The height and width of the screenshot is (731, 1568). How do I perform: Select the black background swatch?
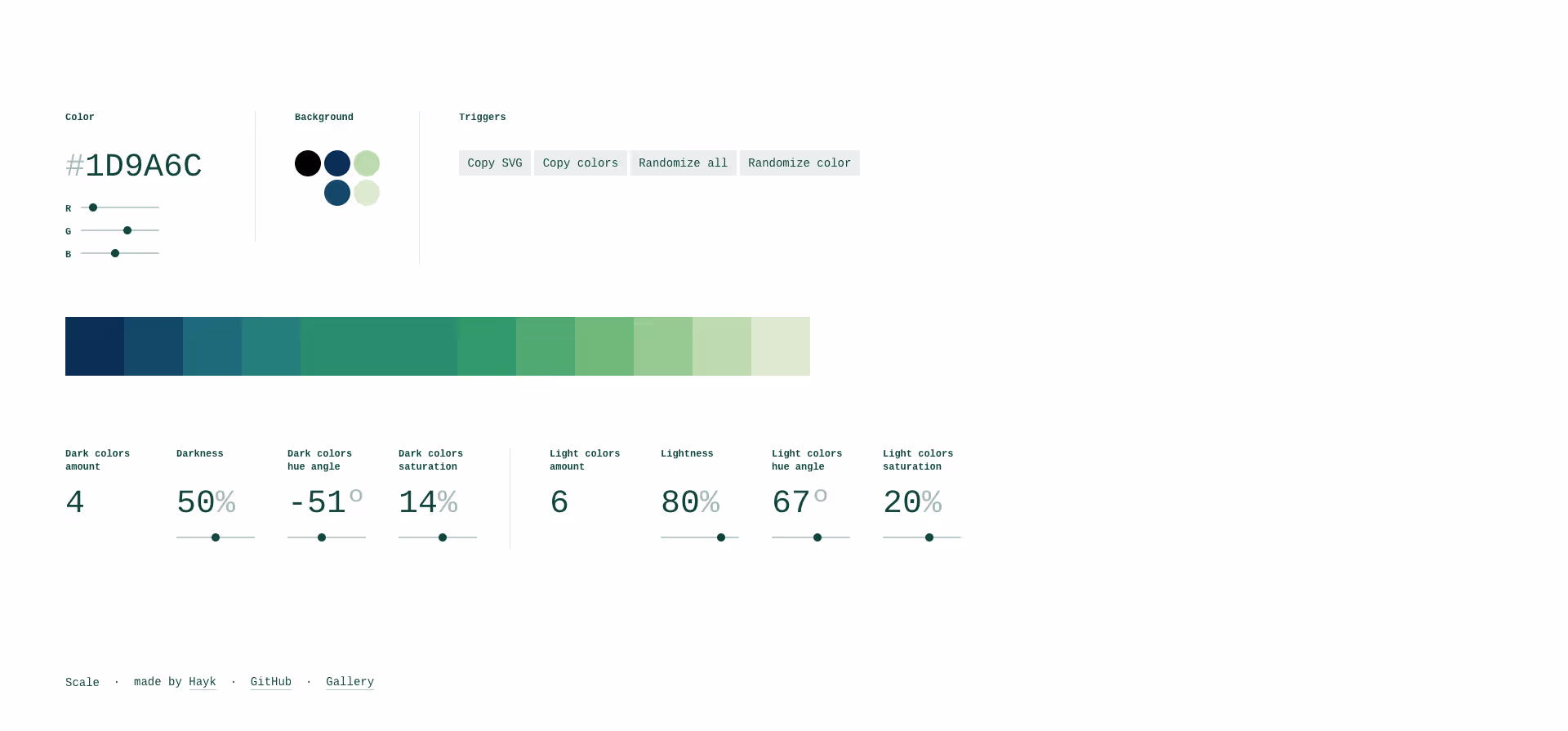coord(308,163)
